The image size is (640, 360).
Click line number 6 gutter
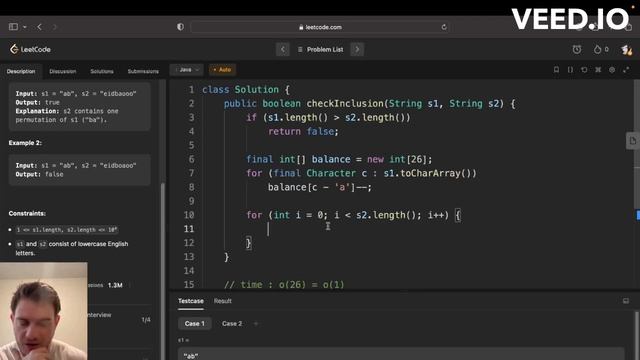point(191,159)
